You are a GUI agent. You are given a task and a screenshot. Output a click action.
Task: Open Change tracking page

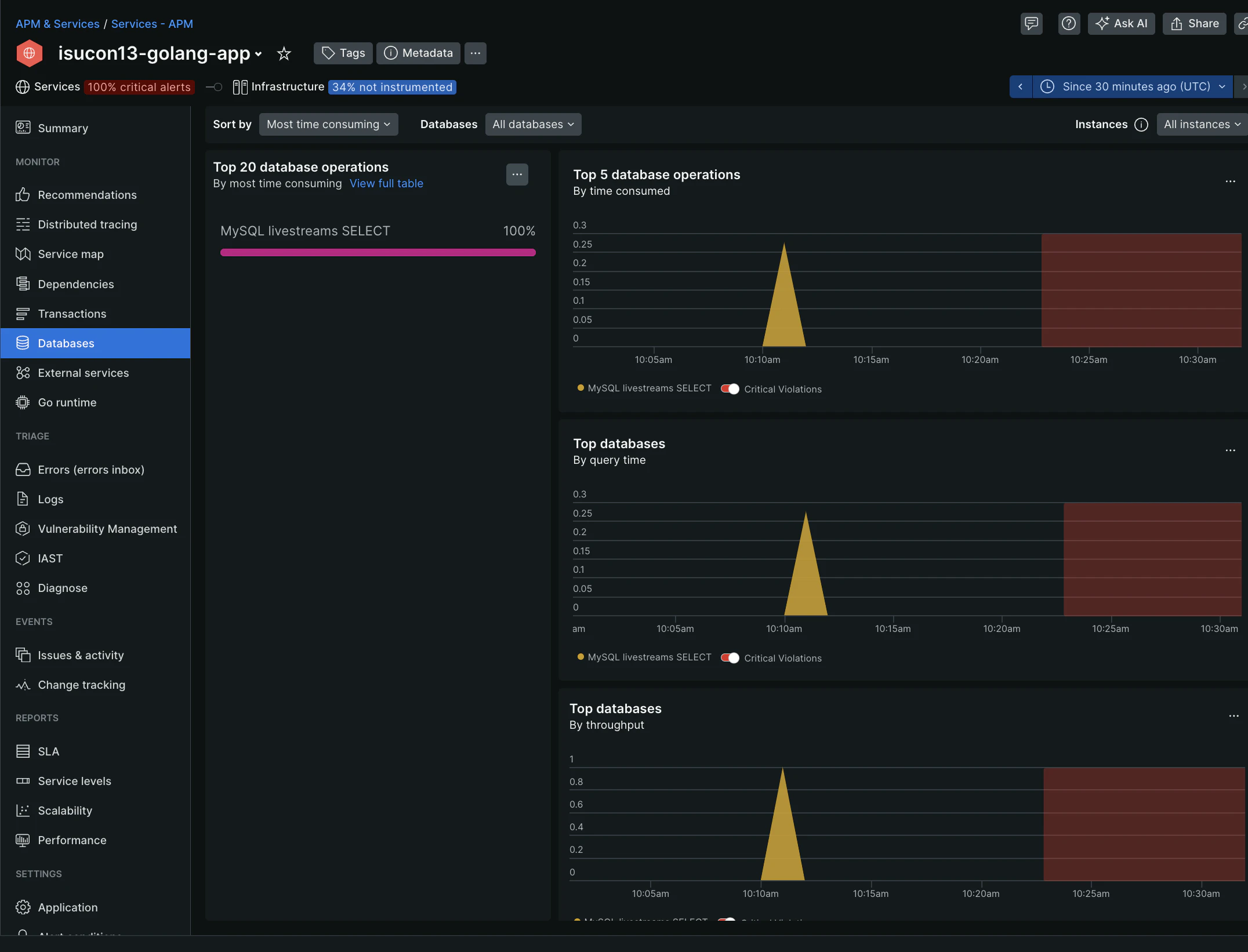95,685
